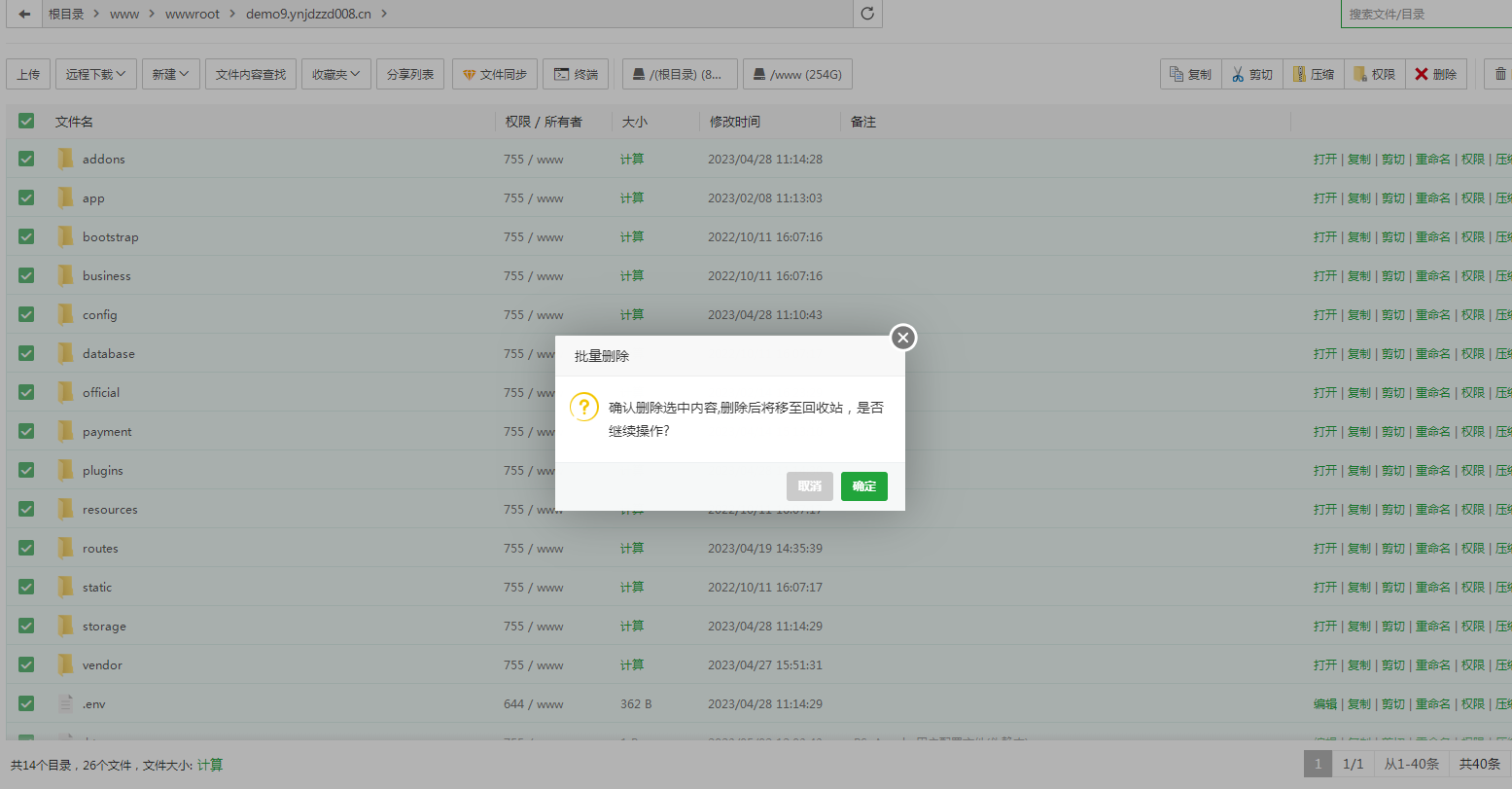The width and height of the screenshot is (1512, 789).
Task: Click demo9.ynjdzzd008.cn breadcrumb
Action: (308, 14)
